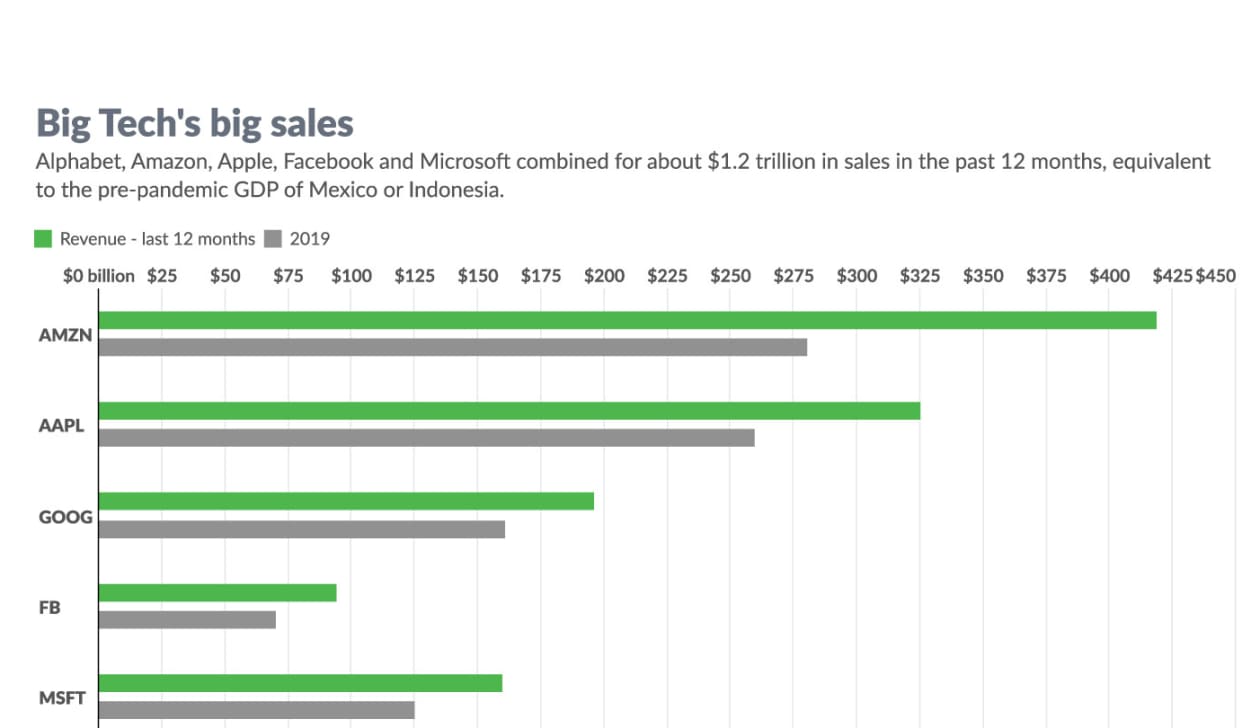
Task: Select the gray AAPL 2019 bar
Action: point(426,438)
